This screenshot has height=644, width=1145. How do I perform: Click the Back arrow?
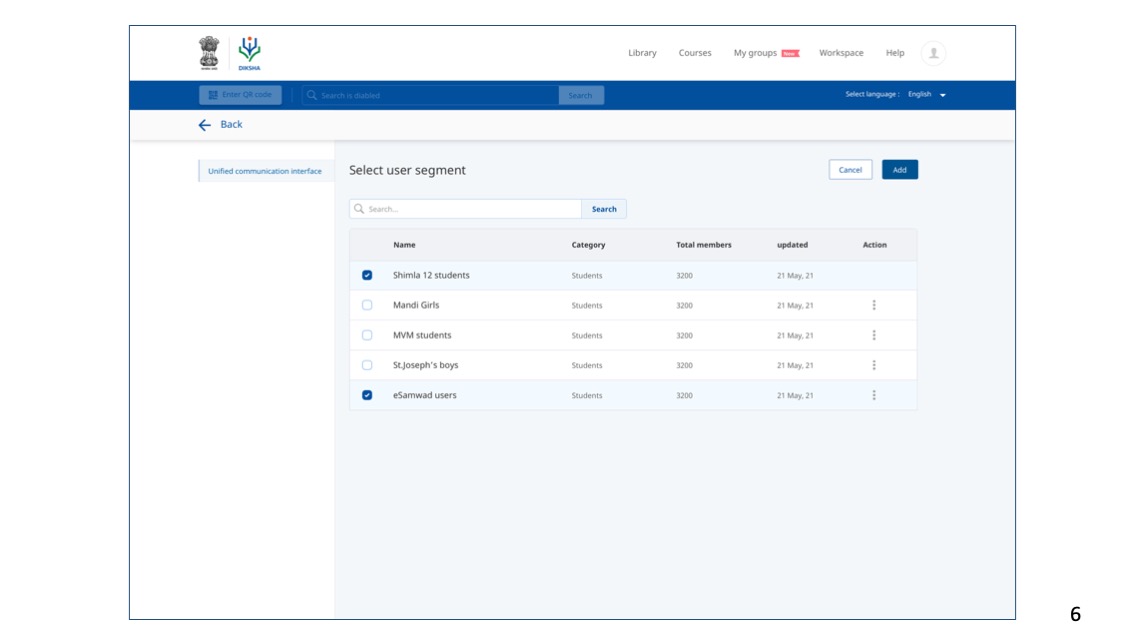[x=203, y=124]
